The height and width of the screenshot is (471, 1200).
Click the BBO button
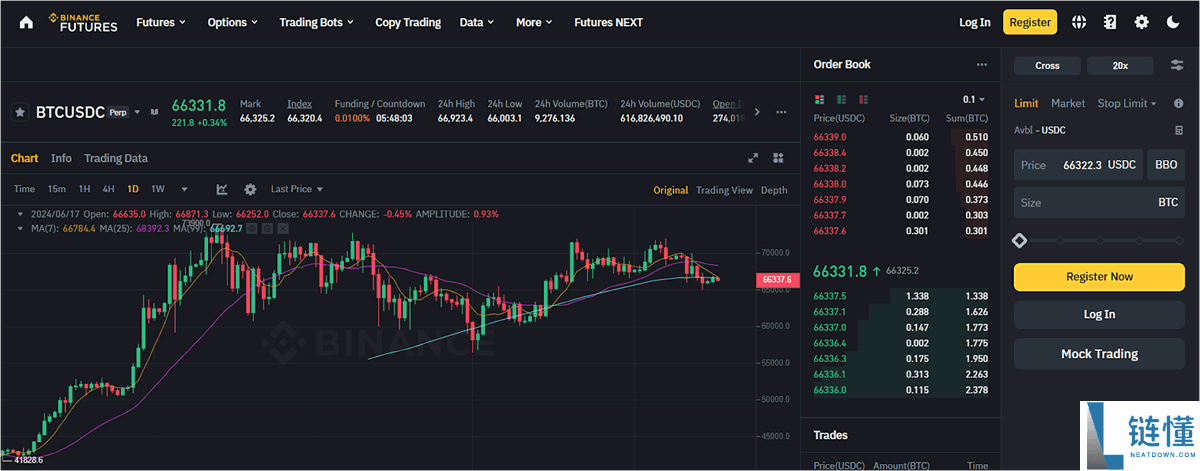[x=1166, y=165]
